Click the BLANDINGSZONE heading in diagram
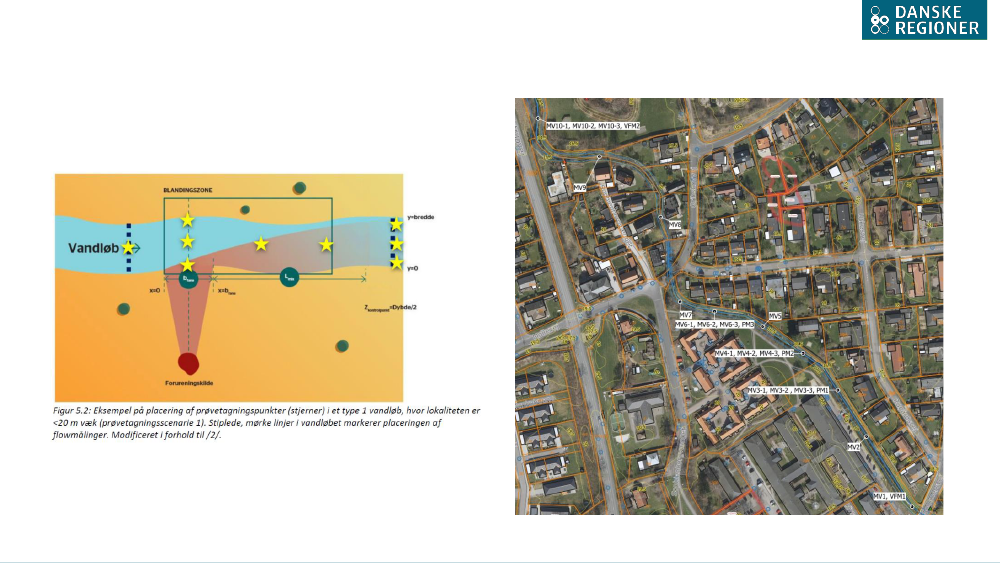This screenshot has width=1000, height=563. coord(188,190)
